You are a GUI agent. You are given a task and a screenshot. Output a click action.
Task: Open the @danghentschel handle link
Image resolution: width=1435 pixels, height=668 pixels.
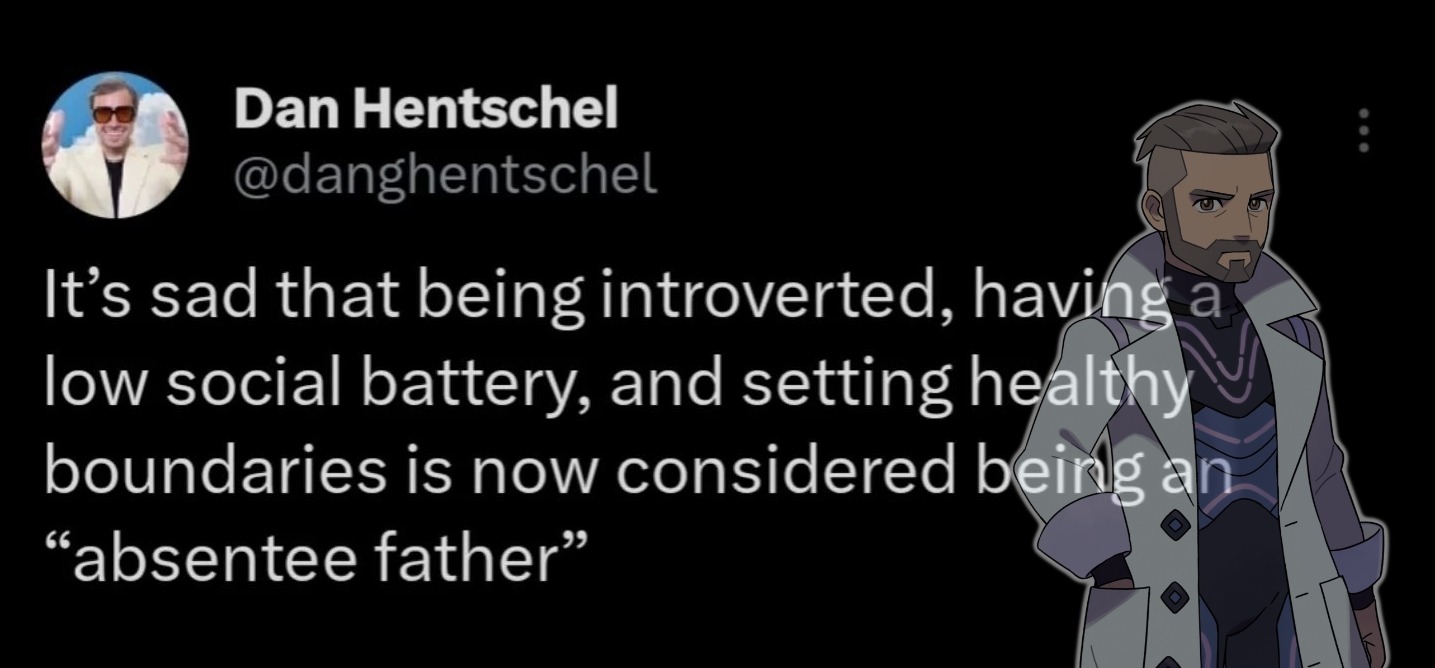(446, 173)
